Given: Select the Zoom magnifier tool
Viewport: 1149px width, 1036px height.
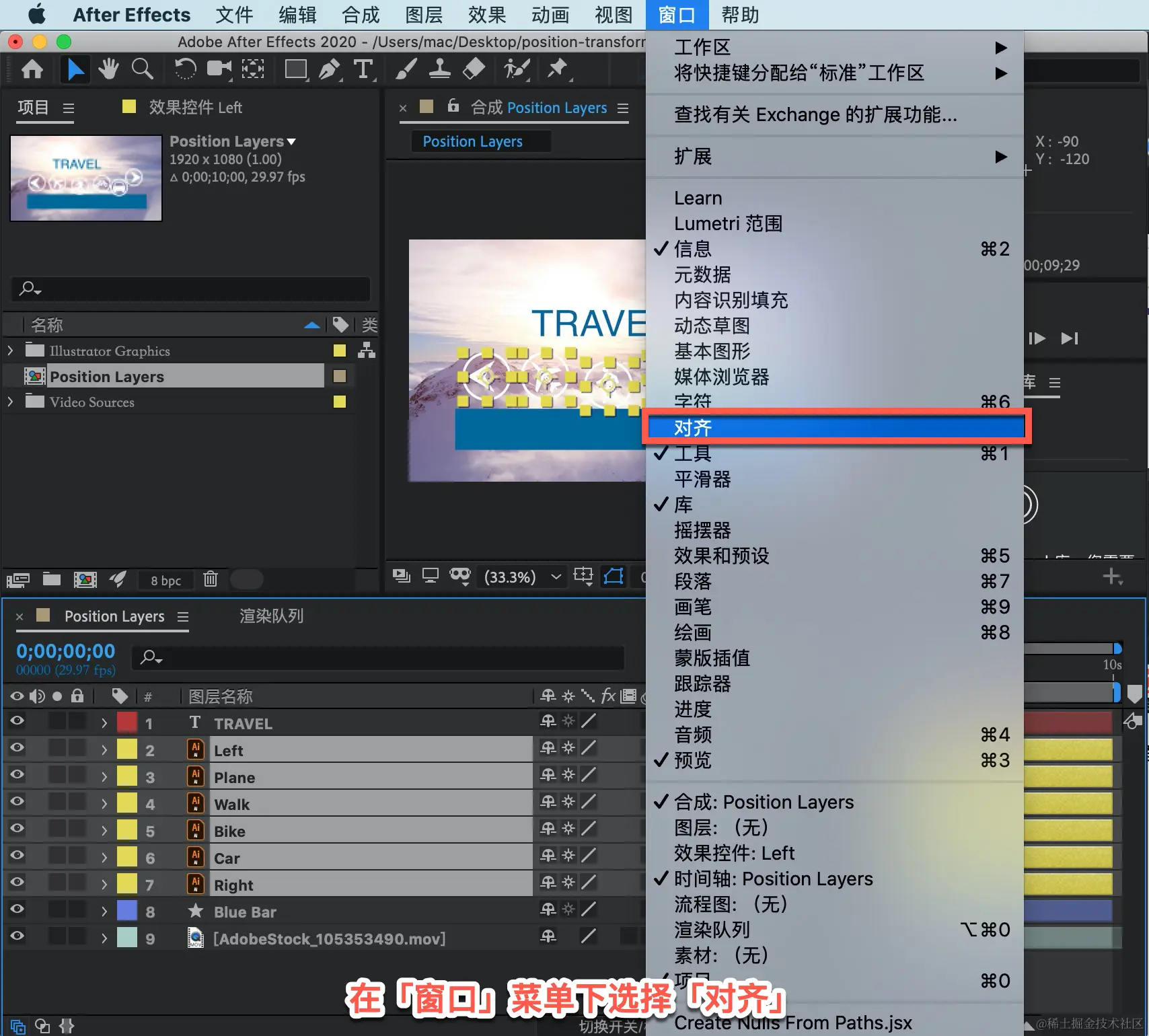Looking at the screenshot, I should click(x=142, y=69).
